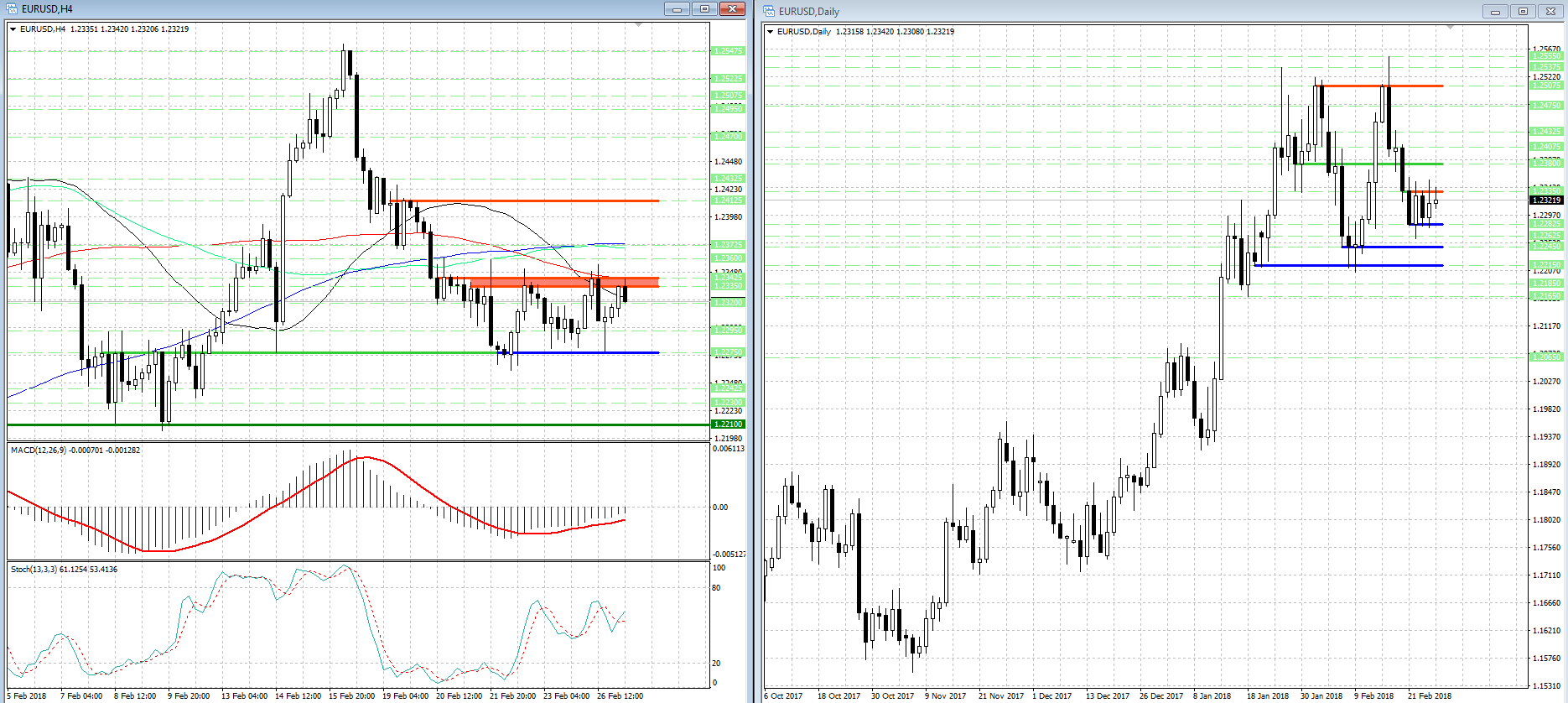Screen dimensions: 1568x703
Task: Click the 1.22425 level label on H4 chart
Action: click(x=728, y=388)
